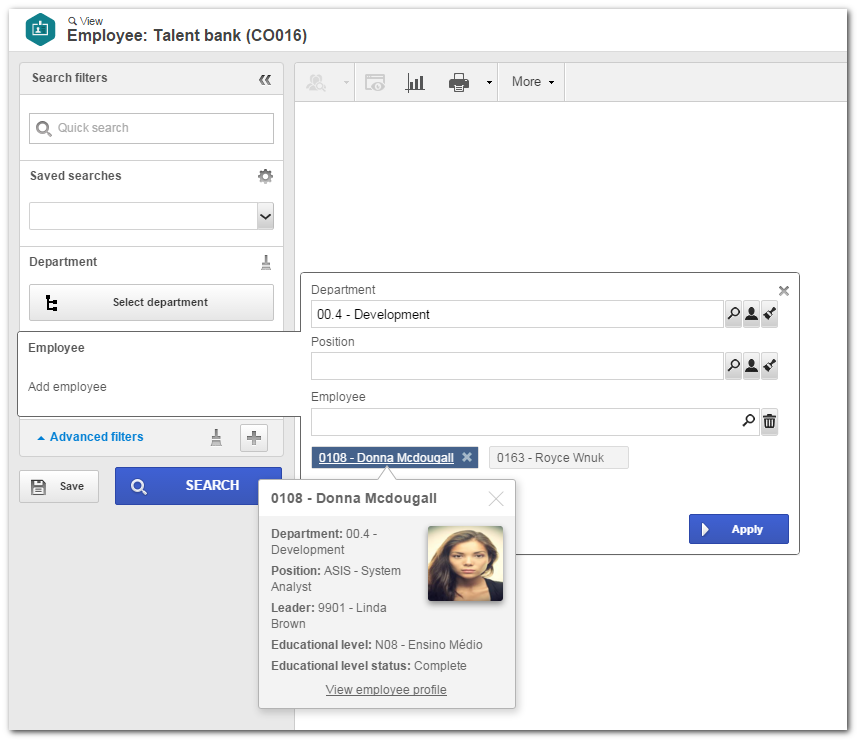Clear the Department filter with broom icon
857x740 pixels.
(266, 263)
